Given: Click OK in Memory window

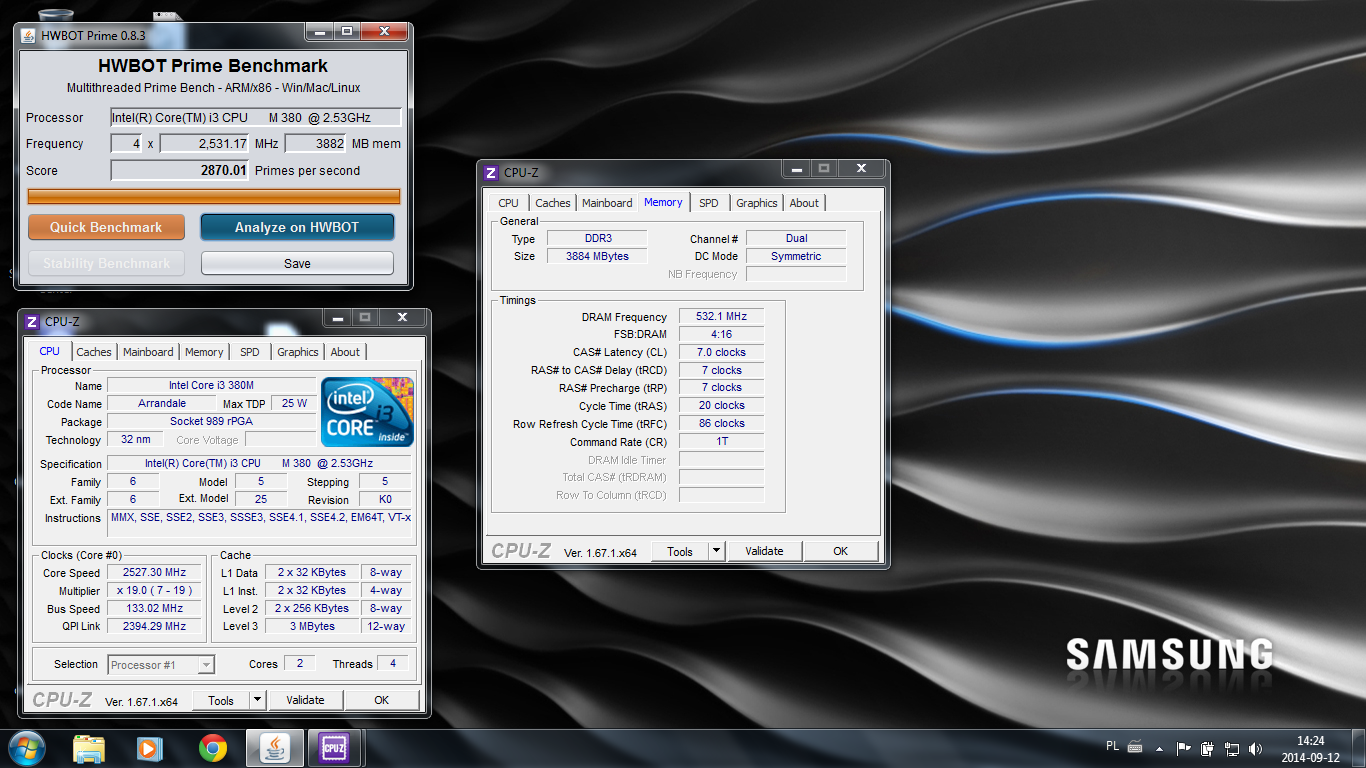Looking at the screenshot, I should coord(840,551).
